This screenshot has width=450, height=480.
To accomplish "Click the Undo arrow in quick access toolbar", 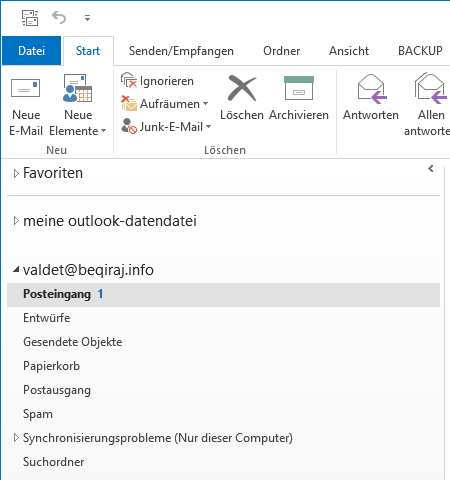I will tap(59, 17).
